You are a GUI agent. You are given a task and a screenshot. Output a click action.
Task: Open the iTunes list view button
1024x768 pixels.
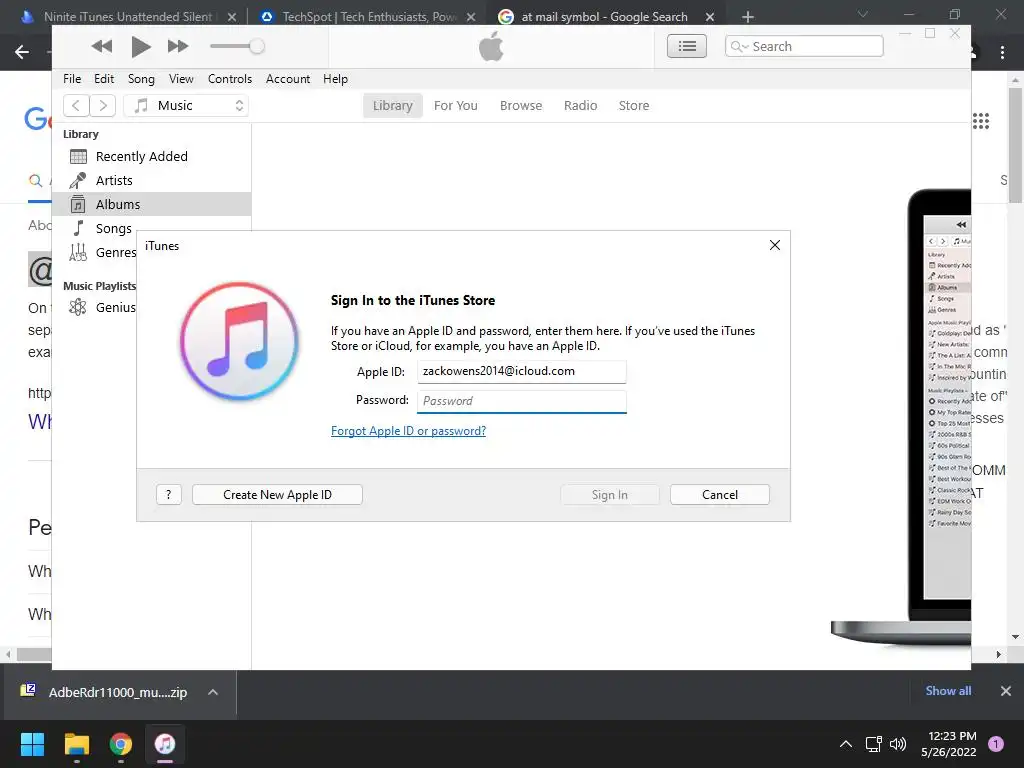tap(686, 46)
